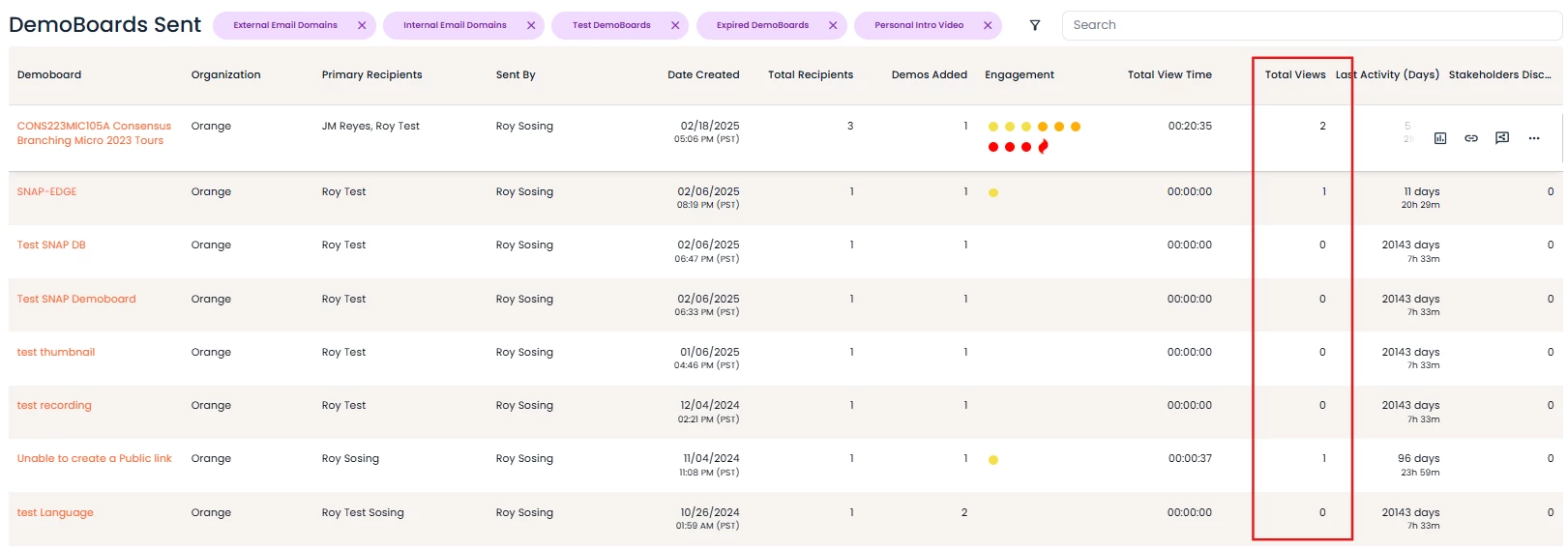Open analytics chart icon for first demoboard
The height and width of the screenshot is (548, 1568).
pyautogui.click(x=1439, y=138)
